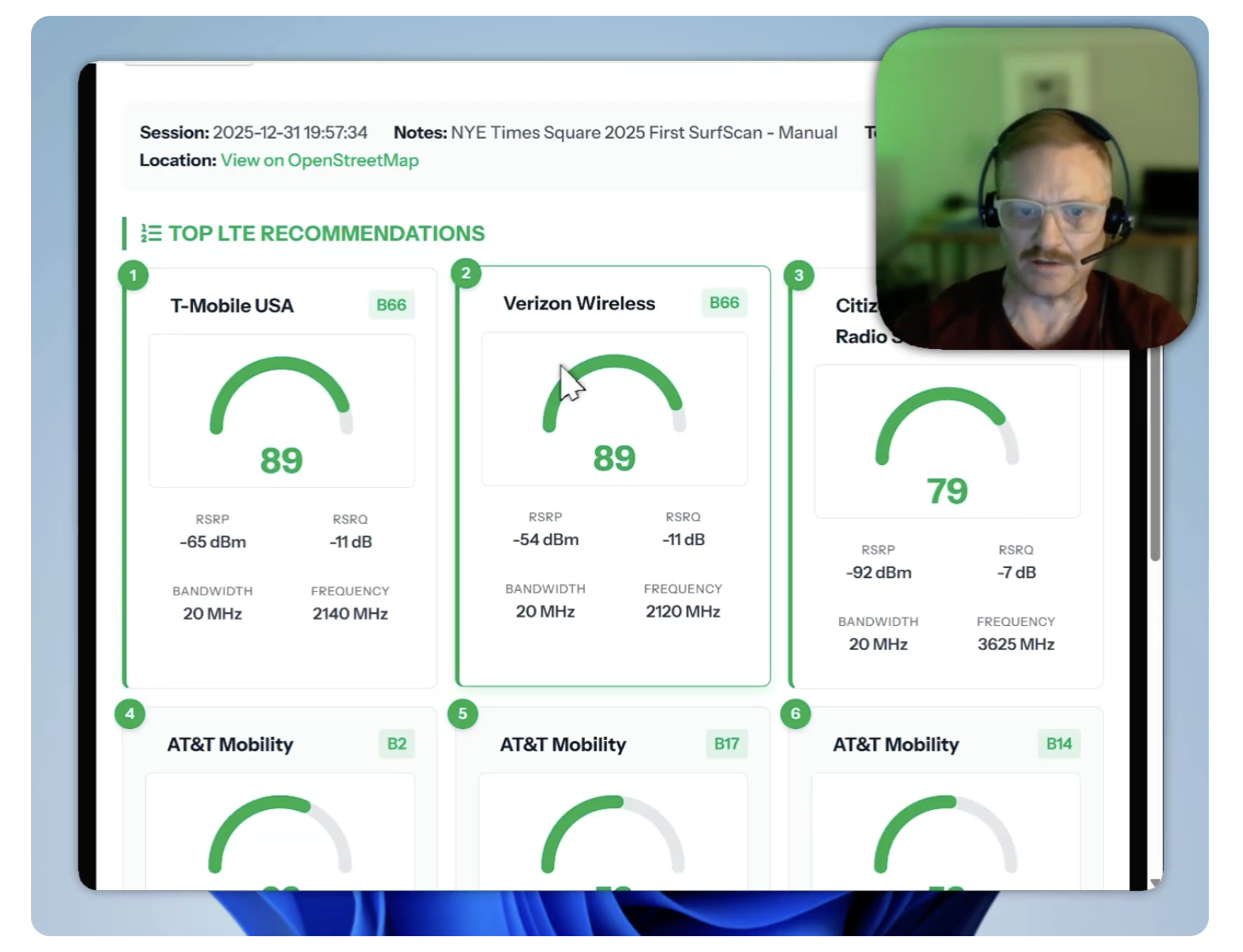
Task: Click the Verizon Wireless score gauge showing 89
Action: (x=614, y=409)
